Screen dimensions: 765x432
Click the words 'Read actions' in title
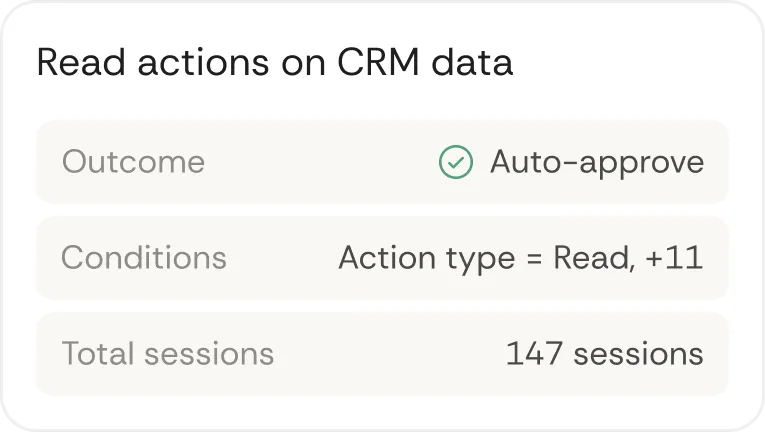pos(153,62)
